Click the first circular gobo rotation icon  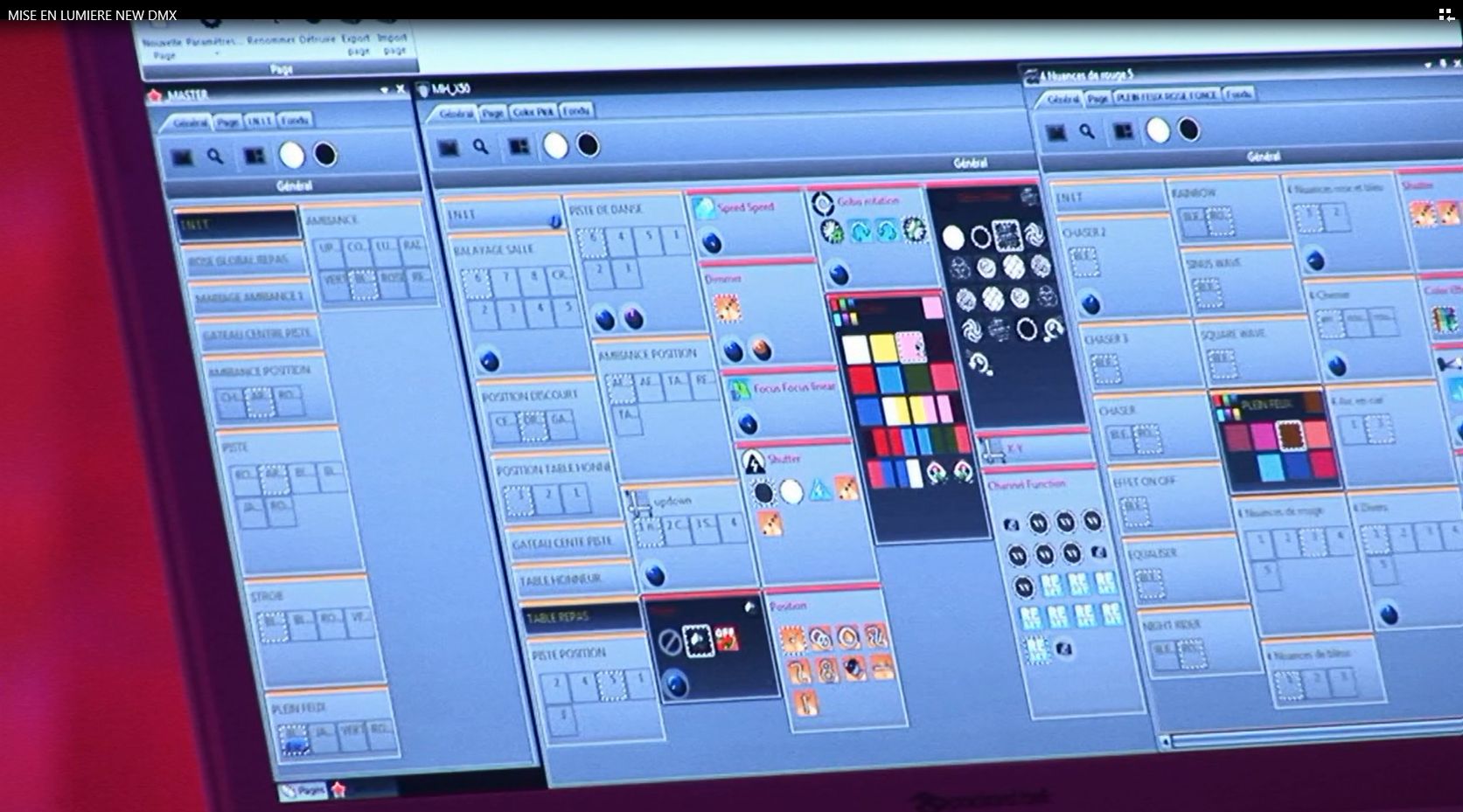(x=832, y=232)
